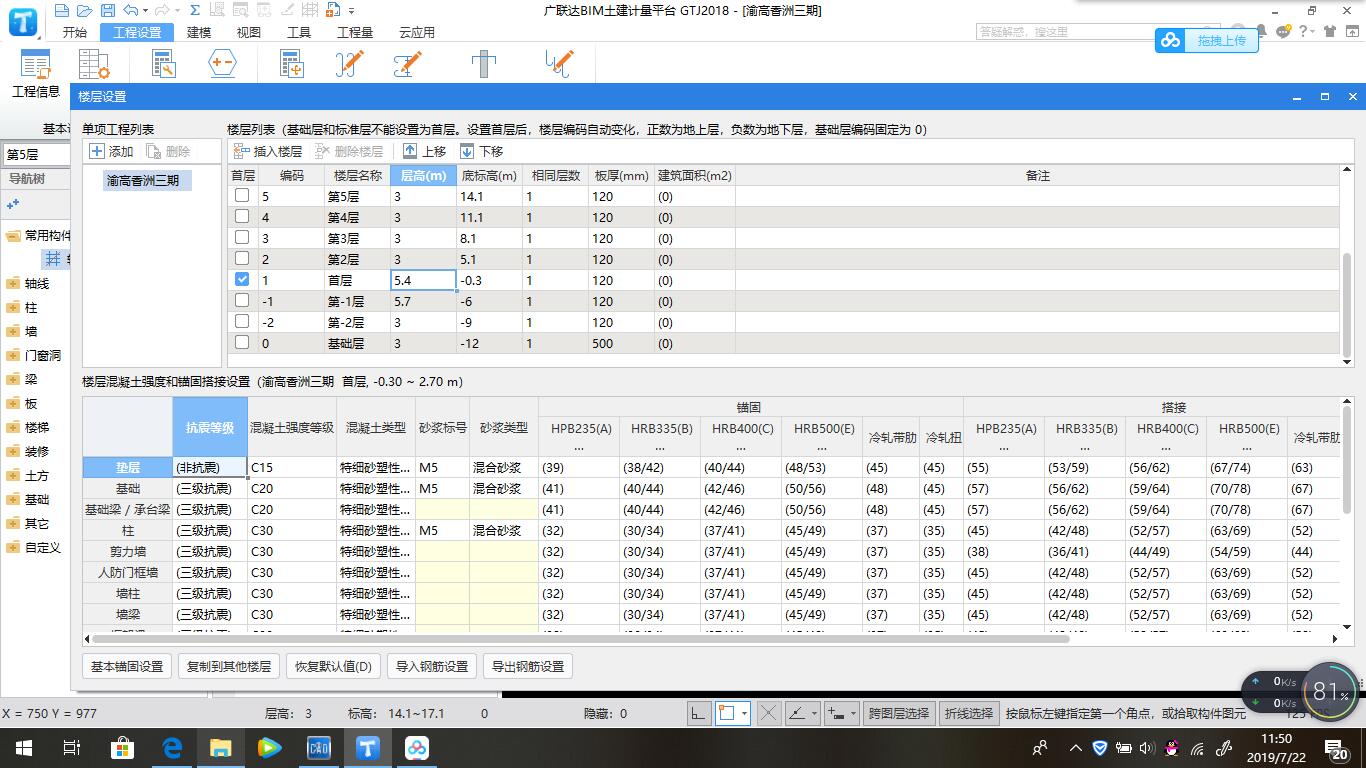Check the 首层 checkbox for 第-2层 row
1366x768 pixels.
(x=241, y=322)
